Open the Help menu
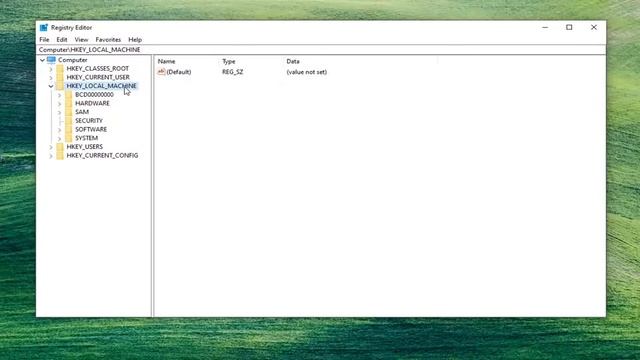Screen dimensions: 640x360 135,40
